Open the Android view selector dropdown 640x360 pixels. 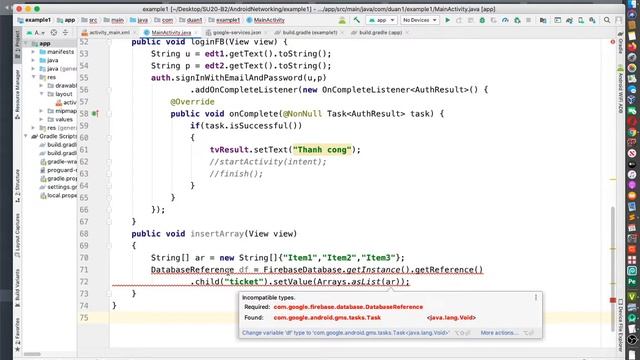[x=36, y=32]
